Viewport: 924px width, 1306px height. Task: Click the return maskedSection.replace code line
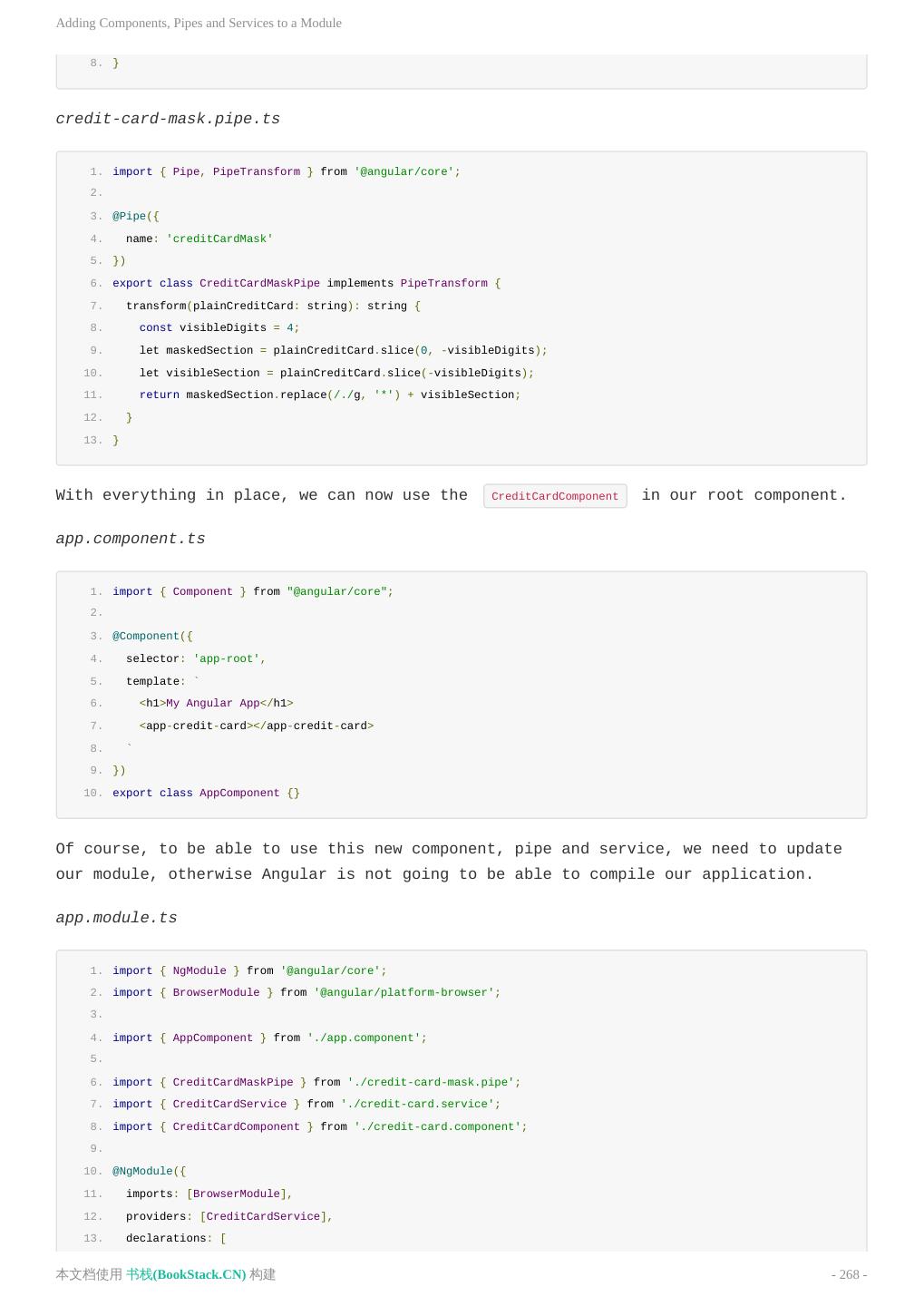pyautogui.click(x=329, y=395)
